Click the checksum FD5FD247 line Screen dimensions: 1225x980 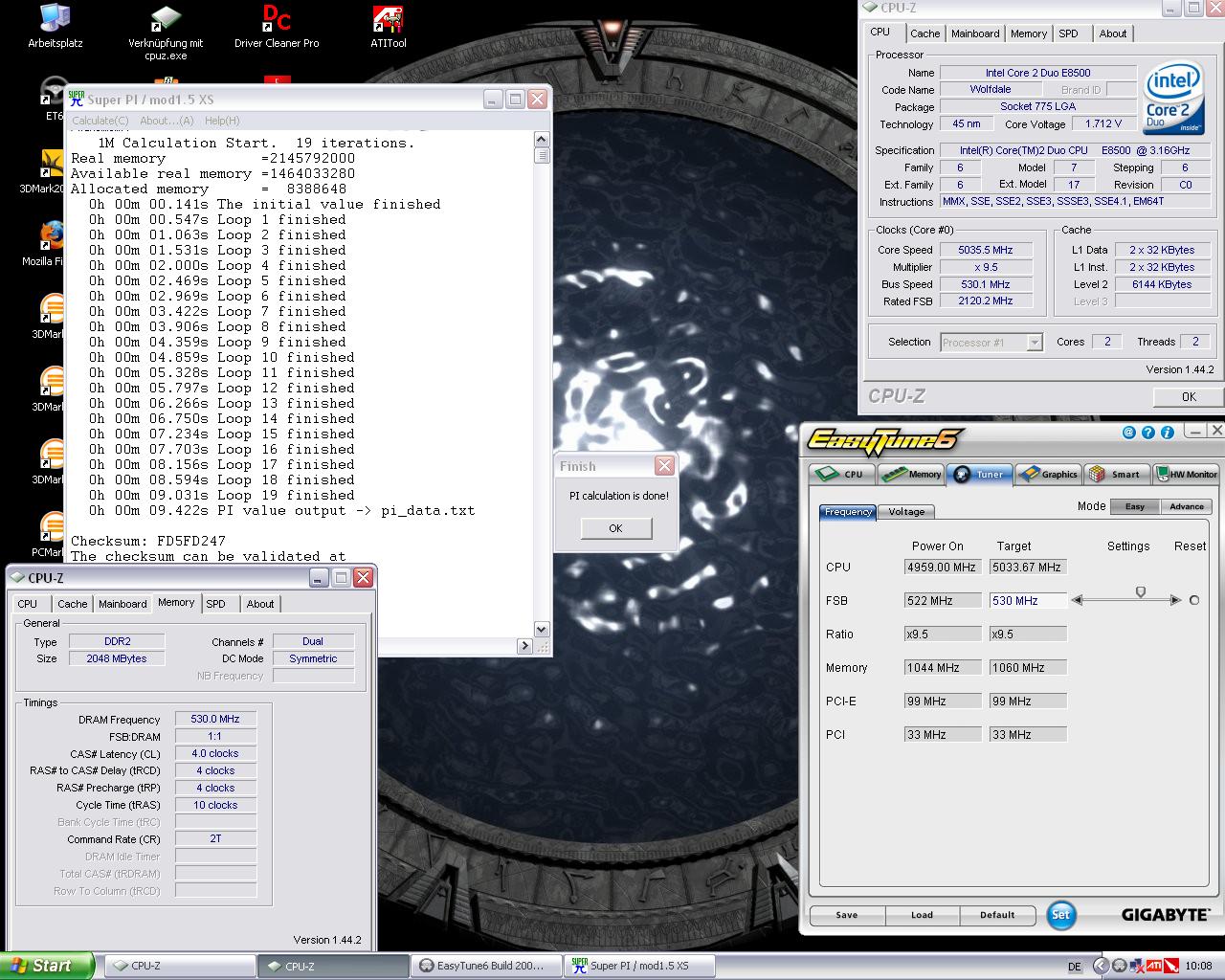point(148,541)
